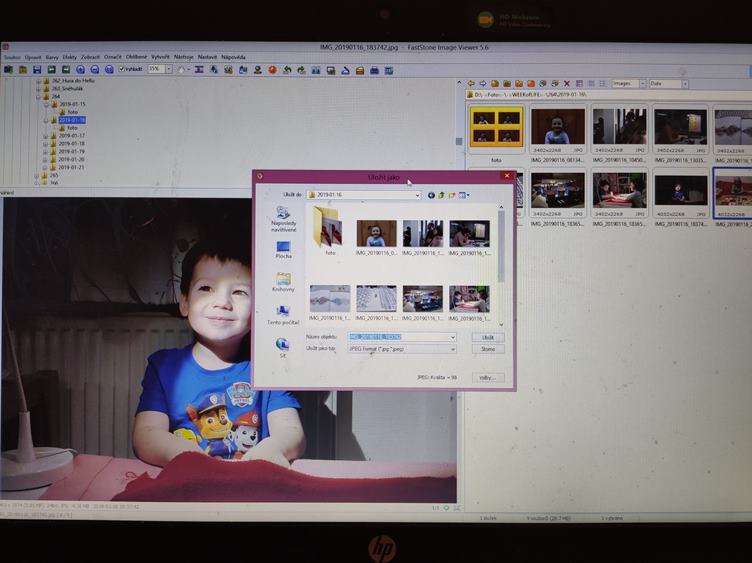Open the Efekty menu
Image resolution: width=752 pixels, height=563 pixels.
(69, 57)
